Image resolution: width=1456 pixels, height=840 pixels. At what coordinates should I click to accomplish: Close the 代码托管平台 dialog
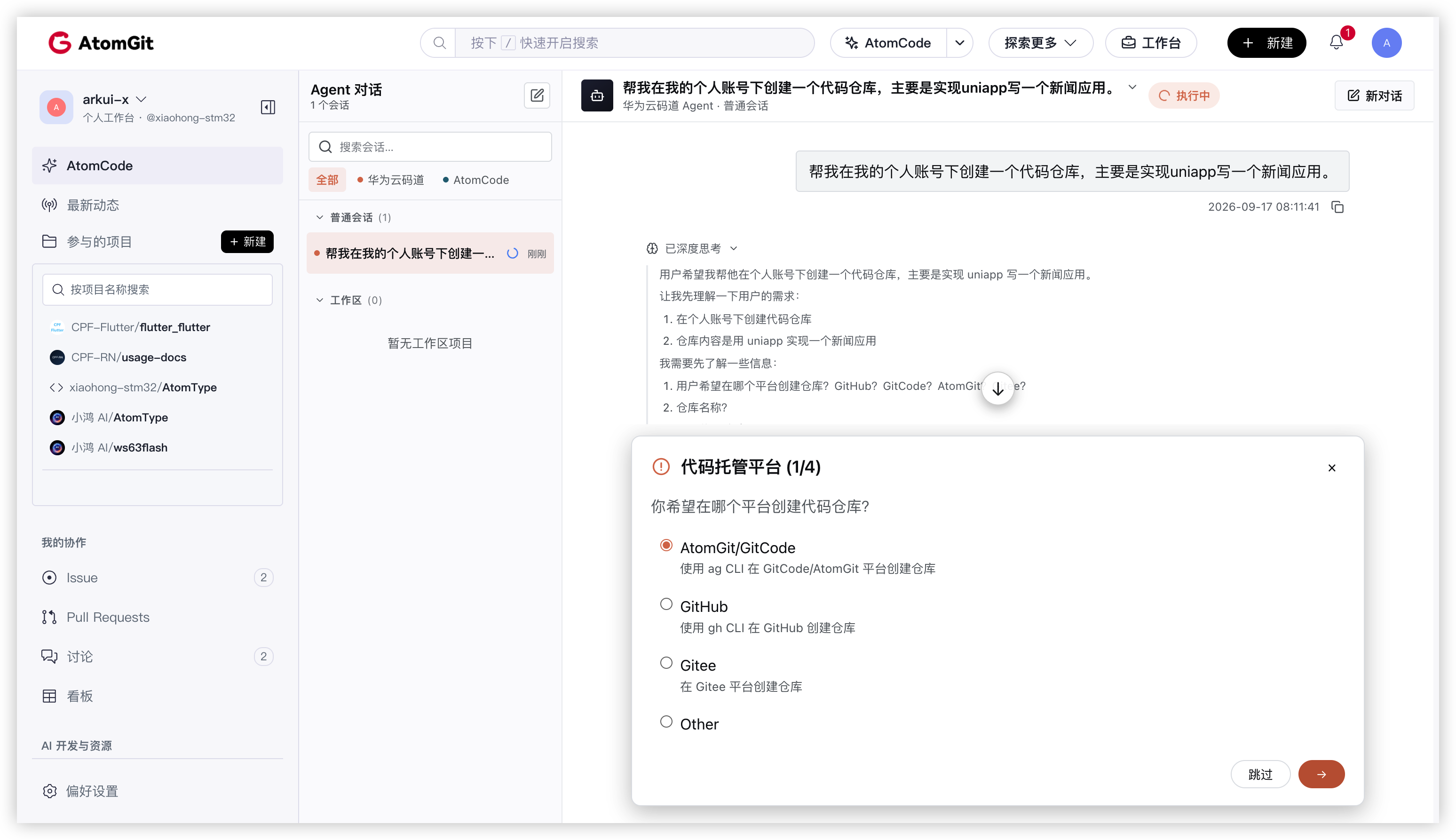(1331, 468)
